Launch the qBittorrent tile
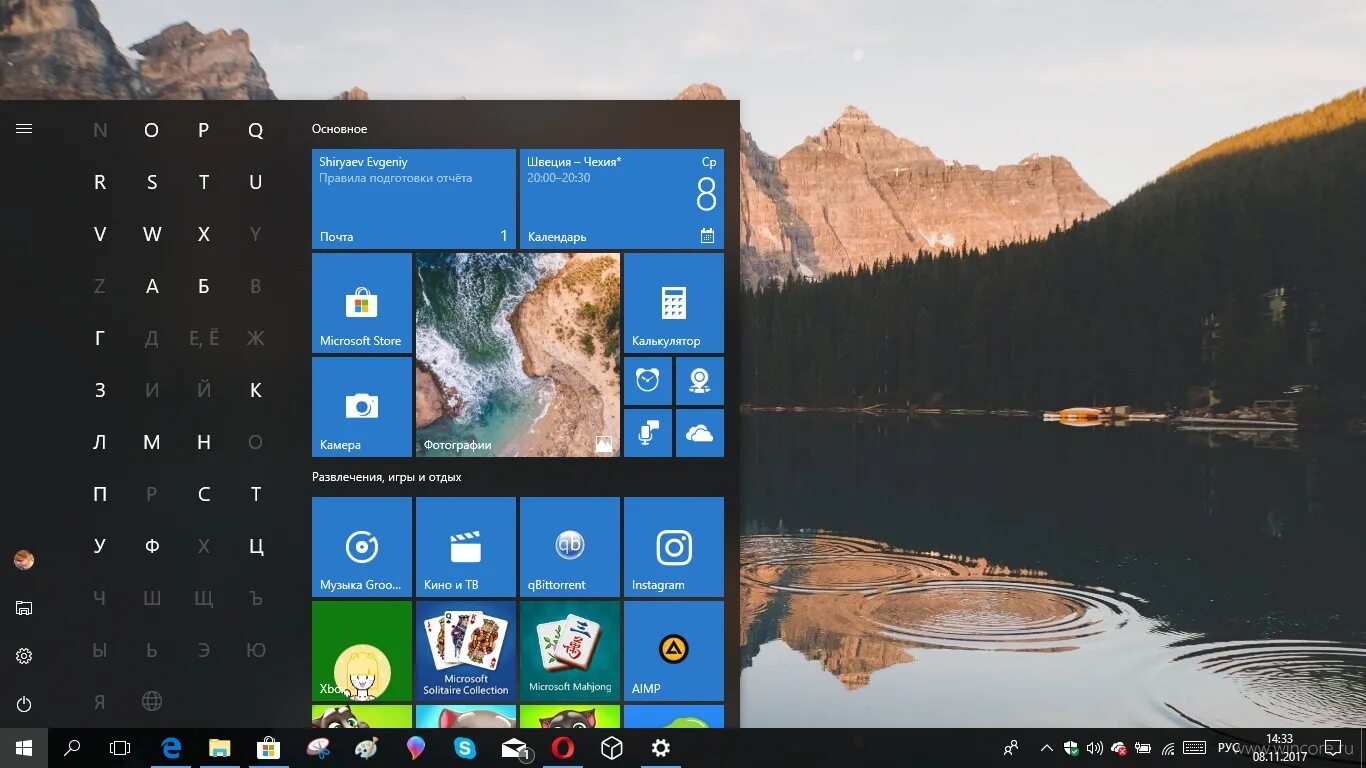1366x768 pixels. (x=569, y=546)
